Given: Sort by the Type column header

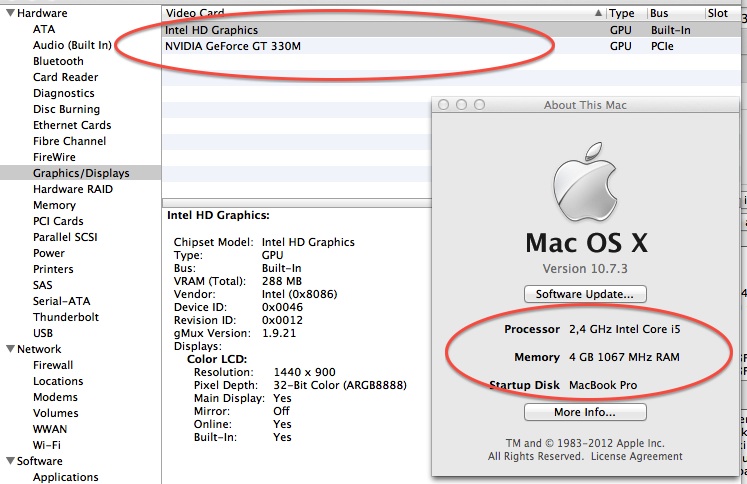Looking at the screenshot, I should point(625,13).
